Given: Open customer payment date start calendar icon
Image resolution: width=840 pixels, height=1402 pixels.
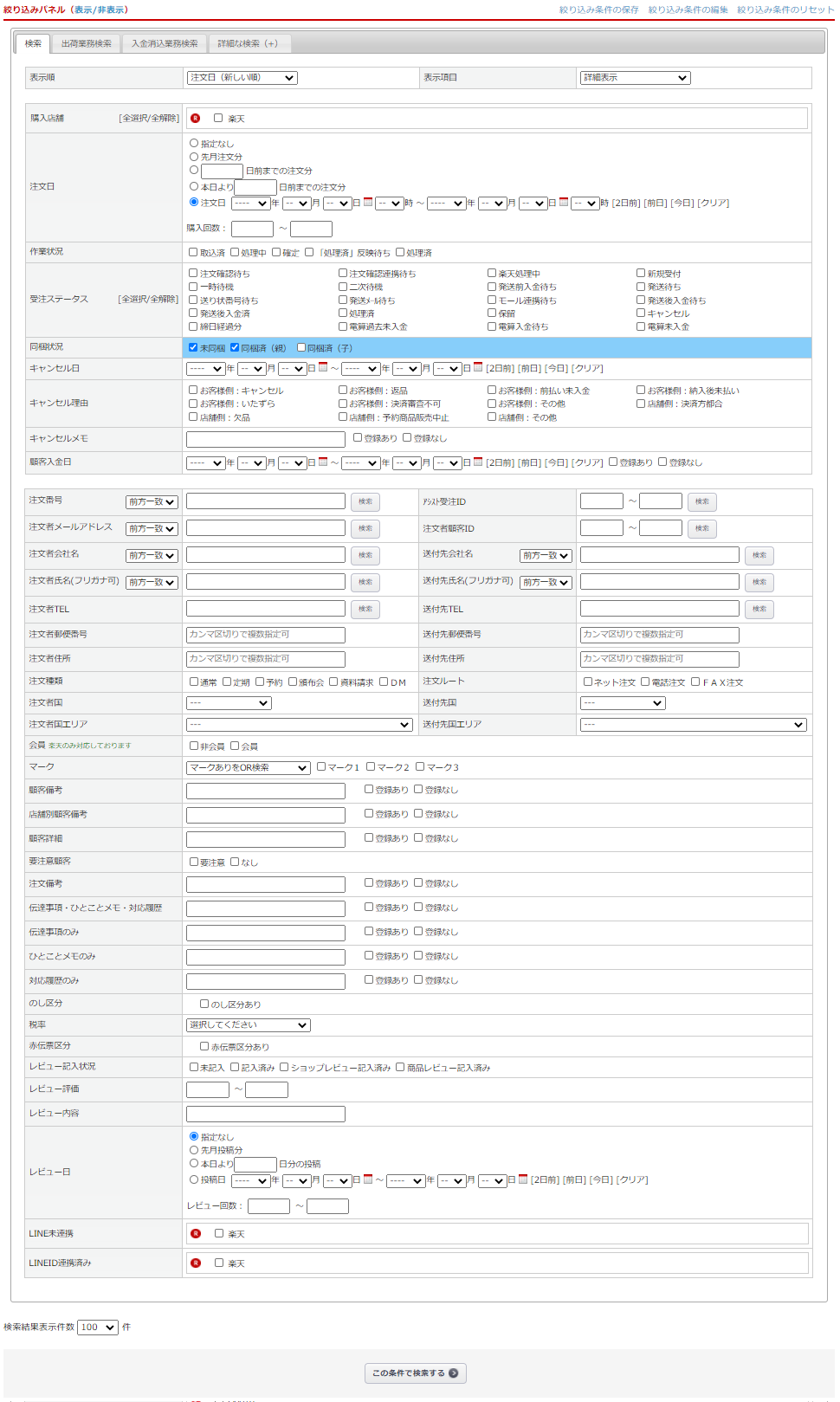Looking at the screenshot, I should (x=323, y=462).
